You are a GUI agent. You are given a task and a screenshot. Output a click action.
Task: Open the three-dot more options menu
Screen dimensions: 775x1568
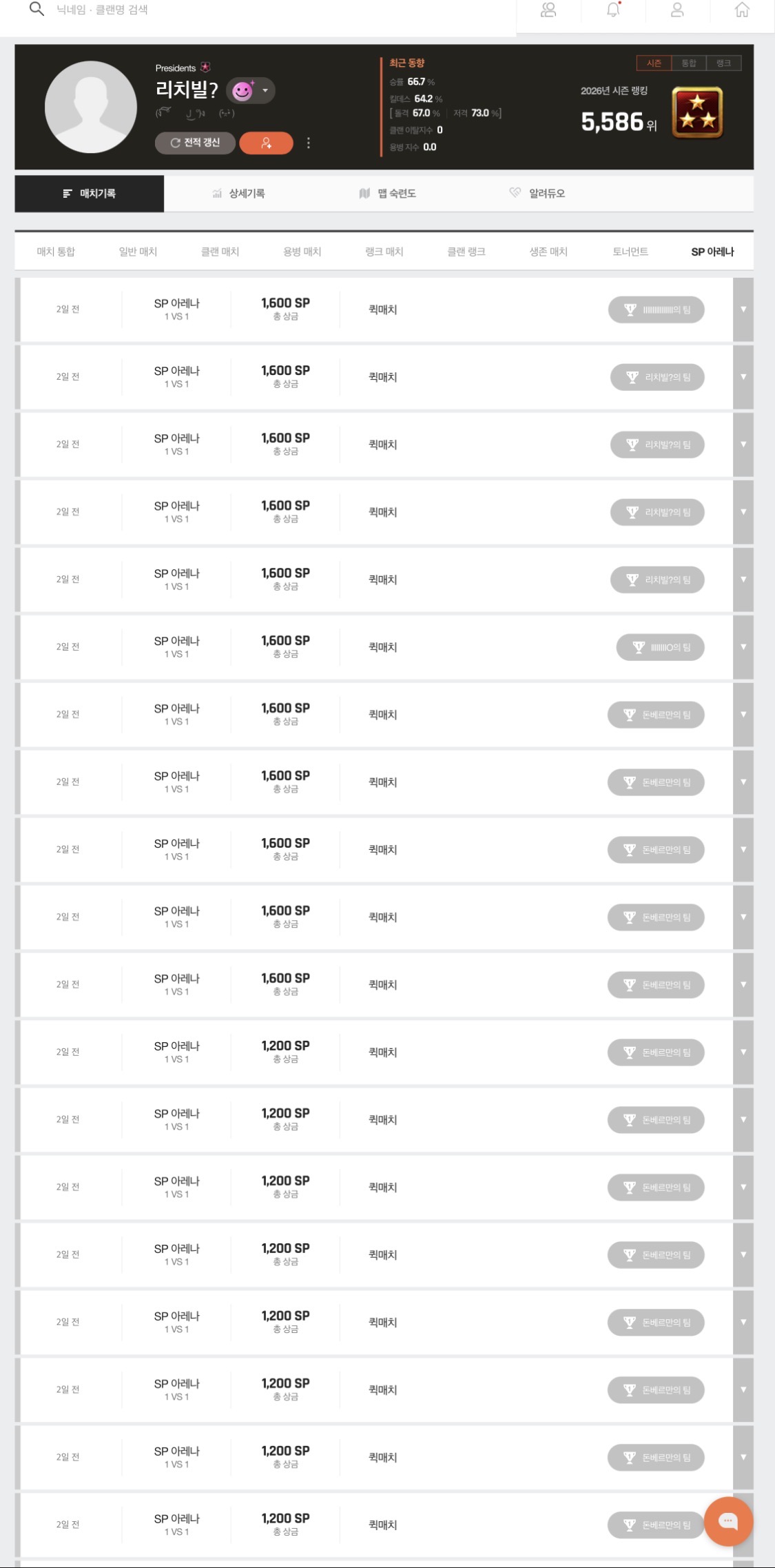(x=309, y=143)
